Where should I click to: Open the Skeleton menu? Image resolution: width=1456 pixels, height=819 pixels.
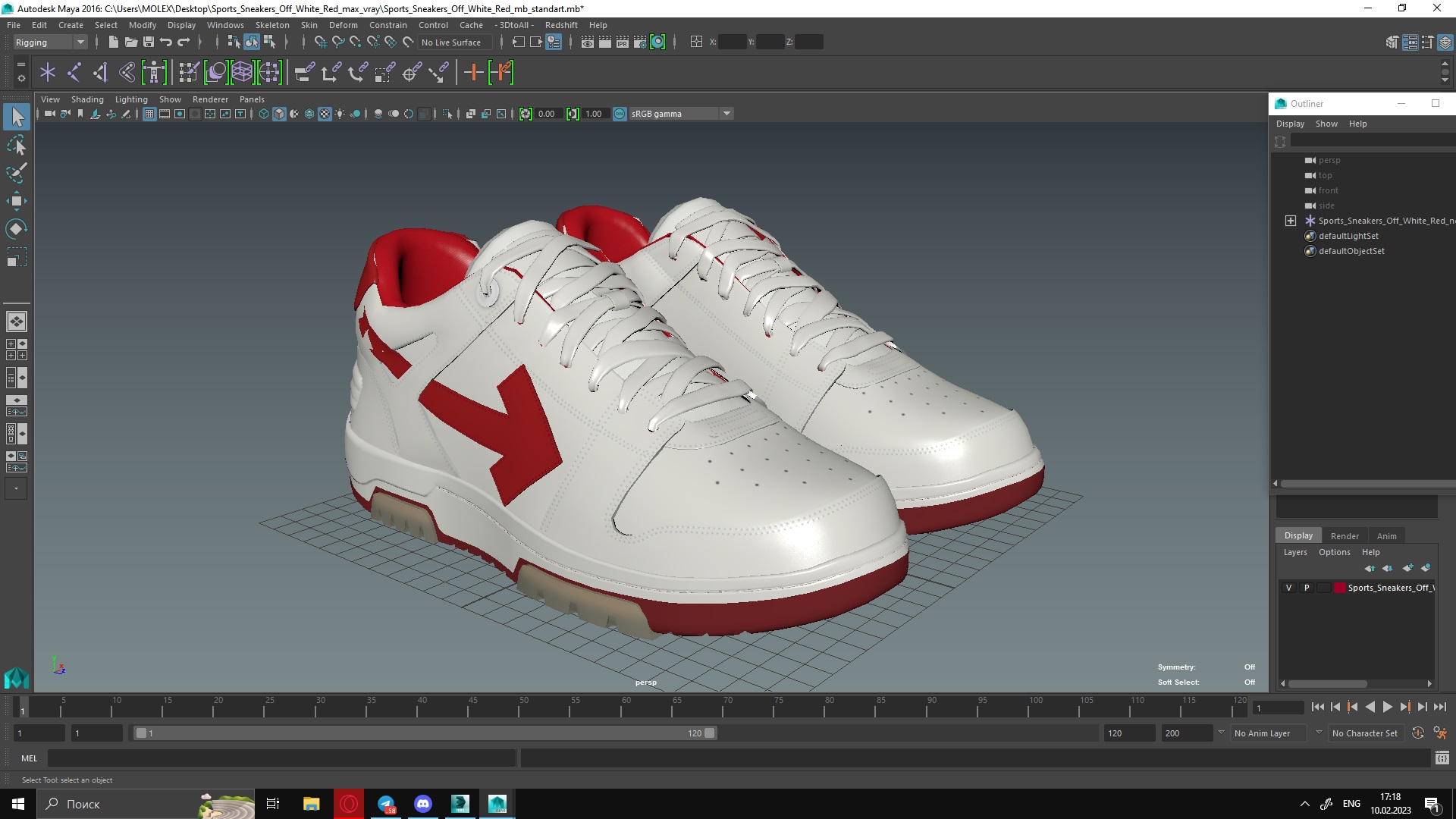tap(272, 25)
